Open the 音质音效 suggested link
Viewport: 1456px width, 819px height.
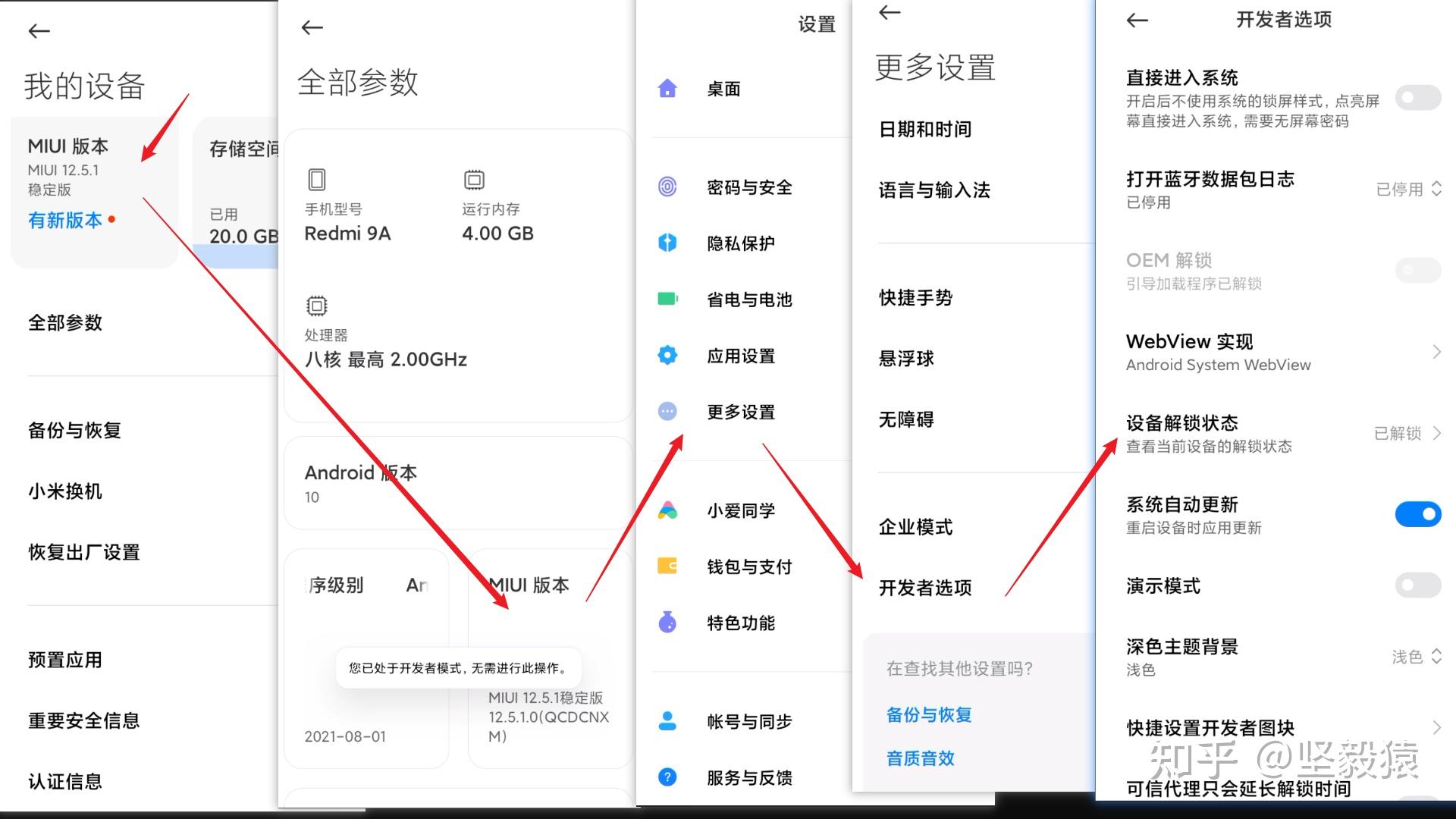click(920, 758)
